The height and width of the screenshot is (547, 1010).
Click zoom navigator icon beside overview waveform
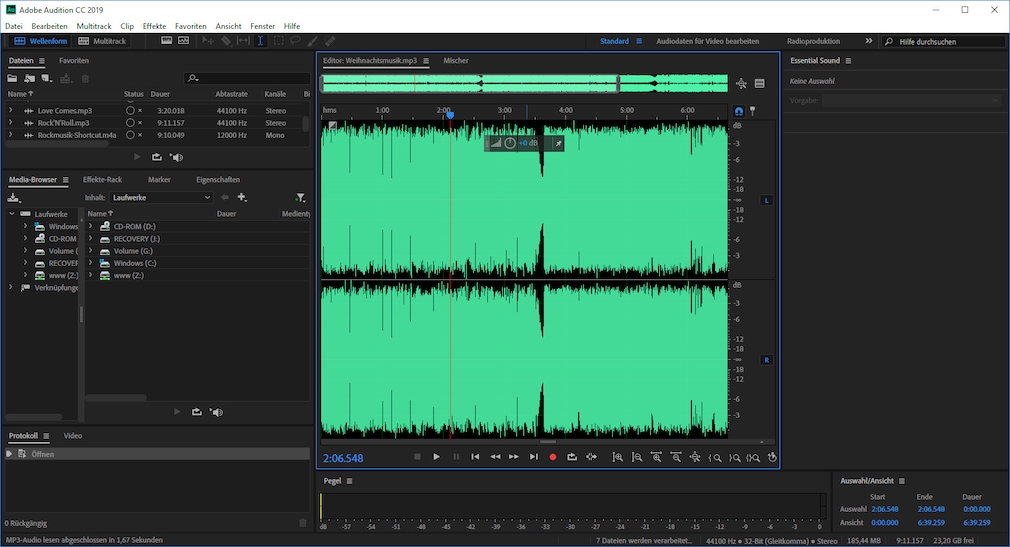pos(741,84)
